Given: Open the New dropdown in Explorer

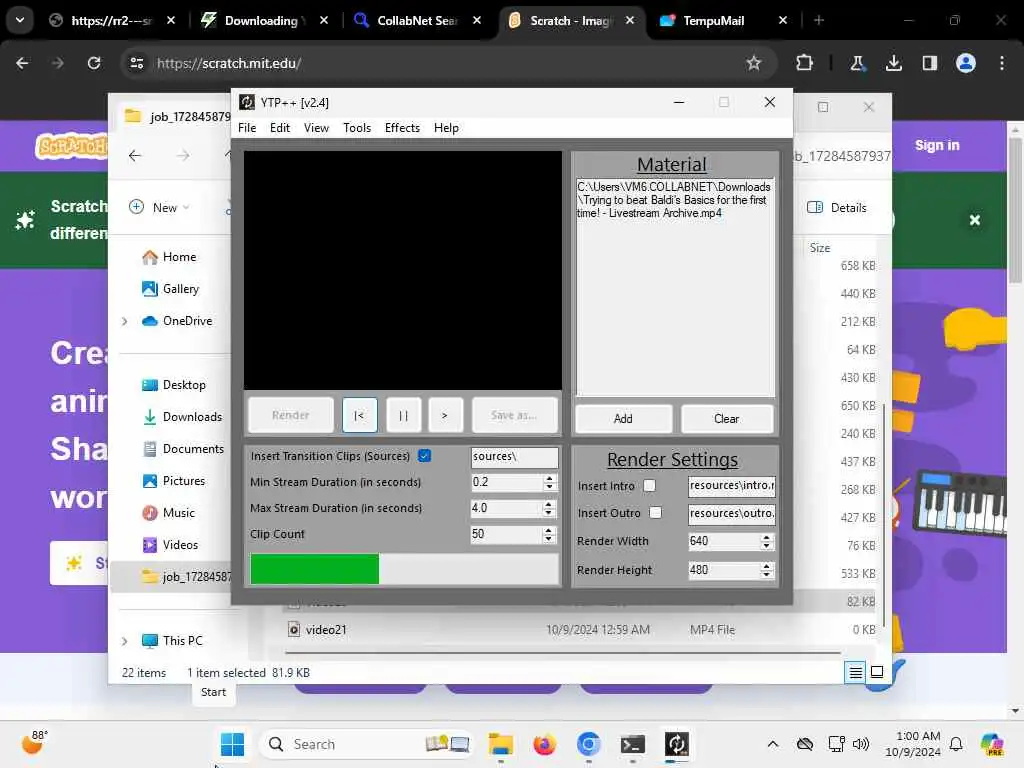Looking at the screenshot, I should (159, 208).
